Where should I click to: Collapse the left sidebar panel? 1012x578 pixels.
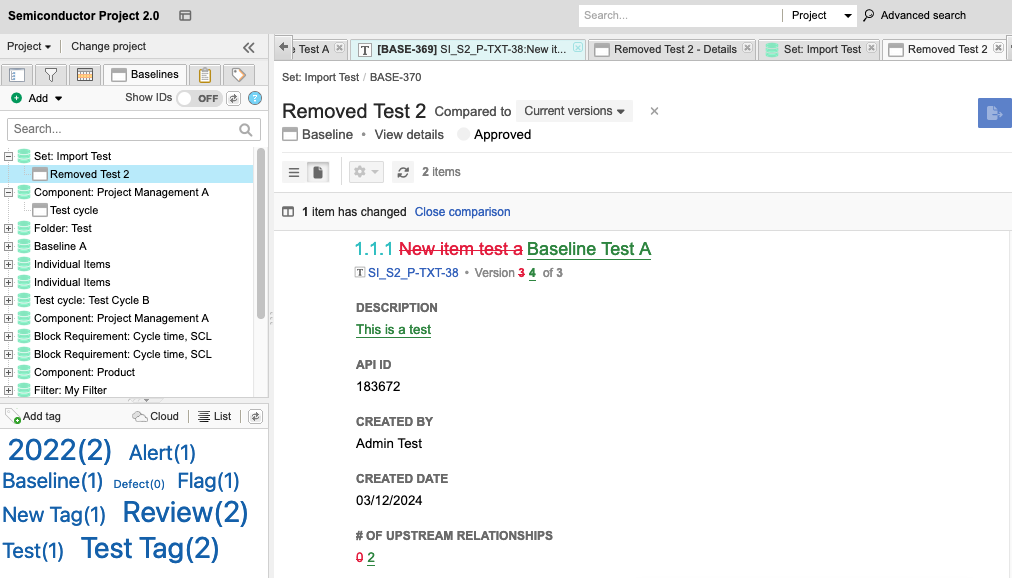249,47
